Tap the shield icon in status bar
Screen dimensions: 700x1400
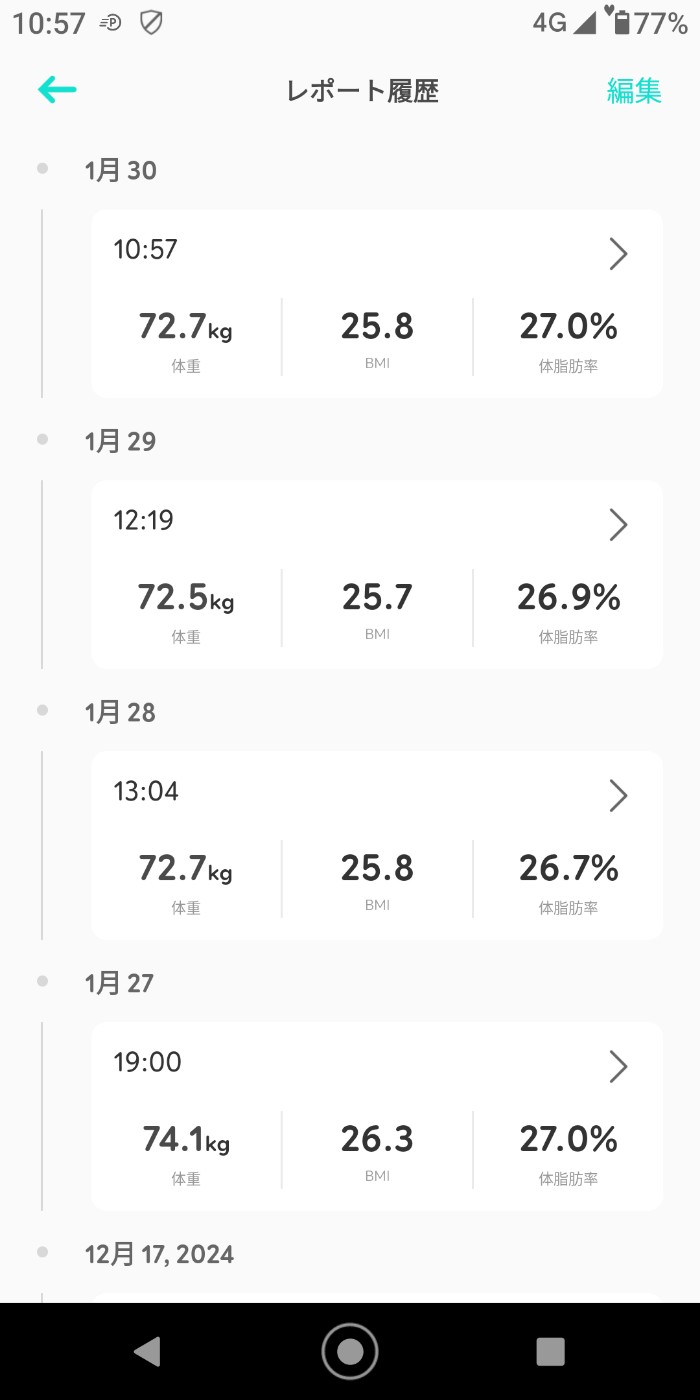pos(151,22)
